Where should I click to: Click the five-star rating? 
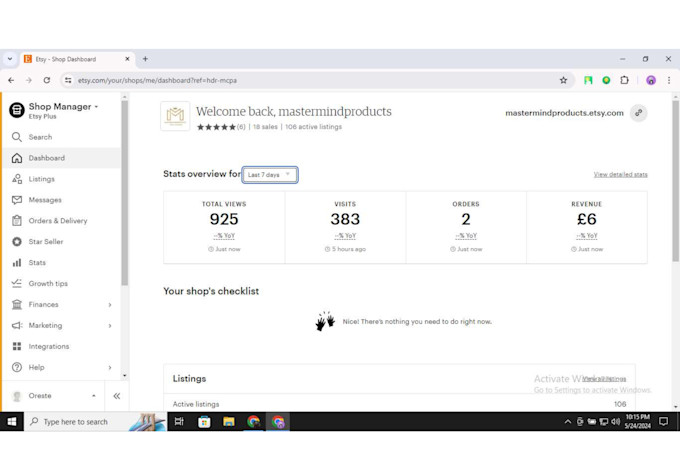216,127
